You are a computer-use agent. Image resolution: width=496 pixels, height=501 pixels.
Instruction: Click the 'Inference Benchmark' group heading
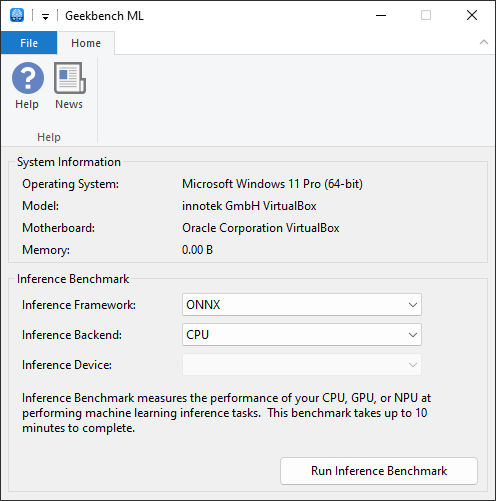click(x=73, y=279)
